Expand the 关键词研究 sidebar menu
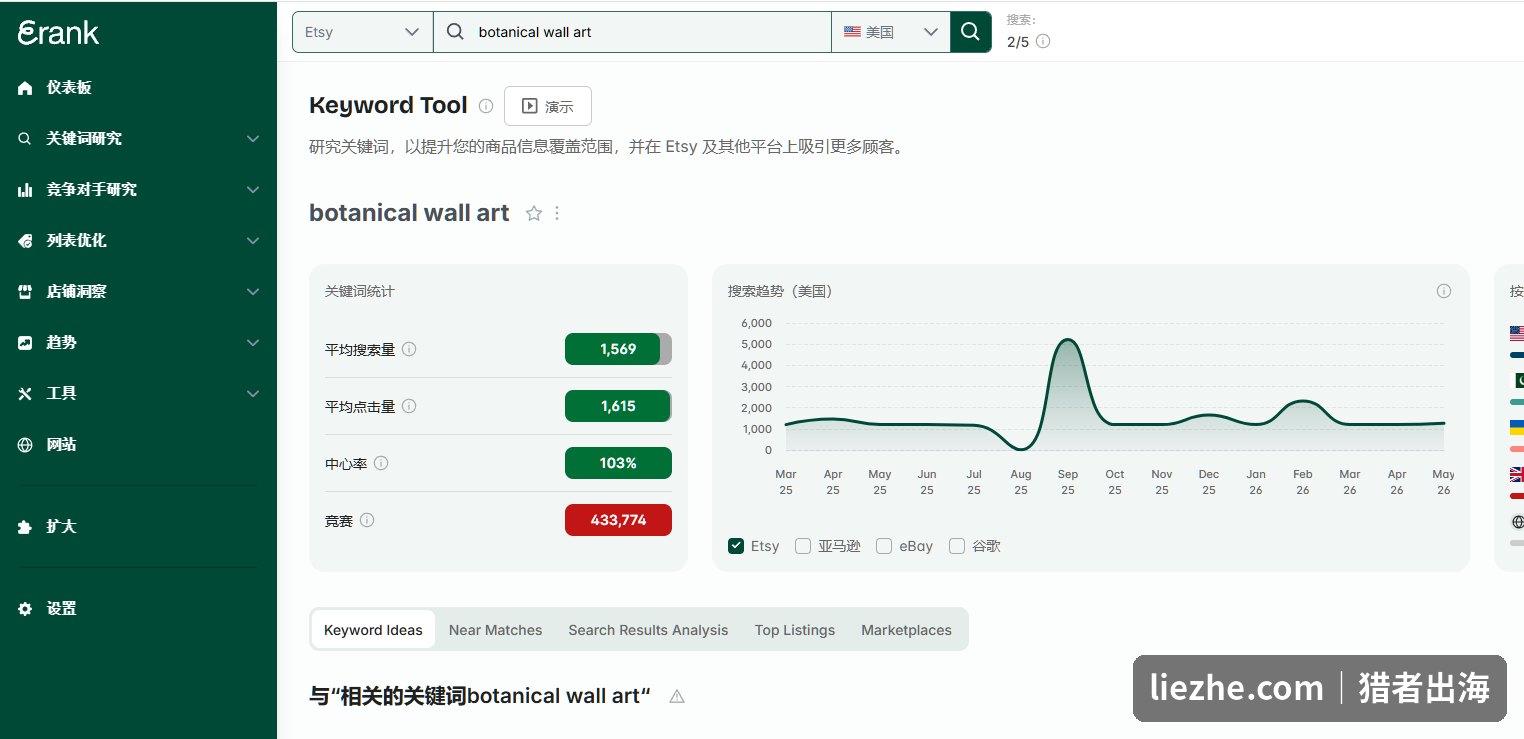The image size is (1524, 739). tap(253, 139)
